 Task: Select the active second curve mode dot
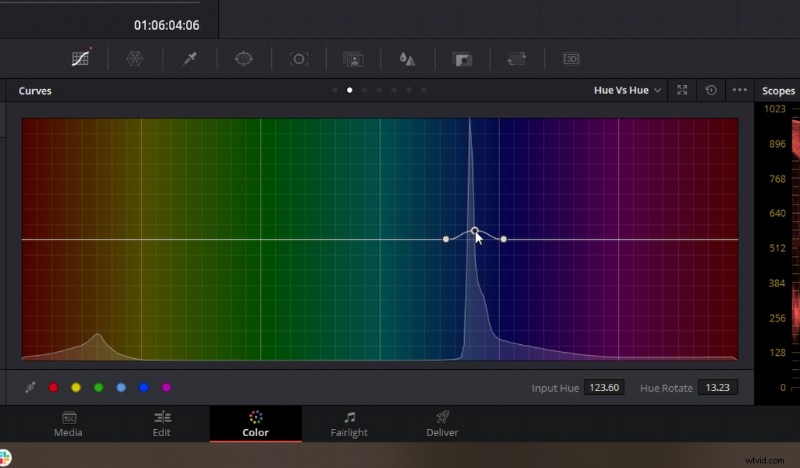[349, 90]
